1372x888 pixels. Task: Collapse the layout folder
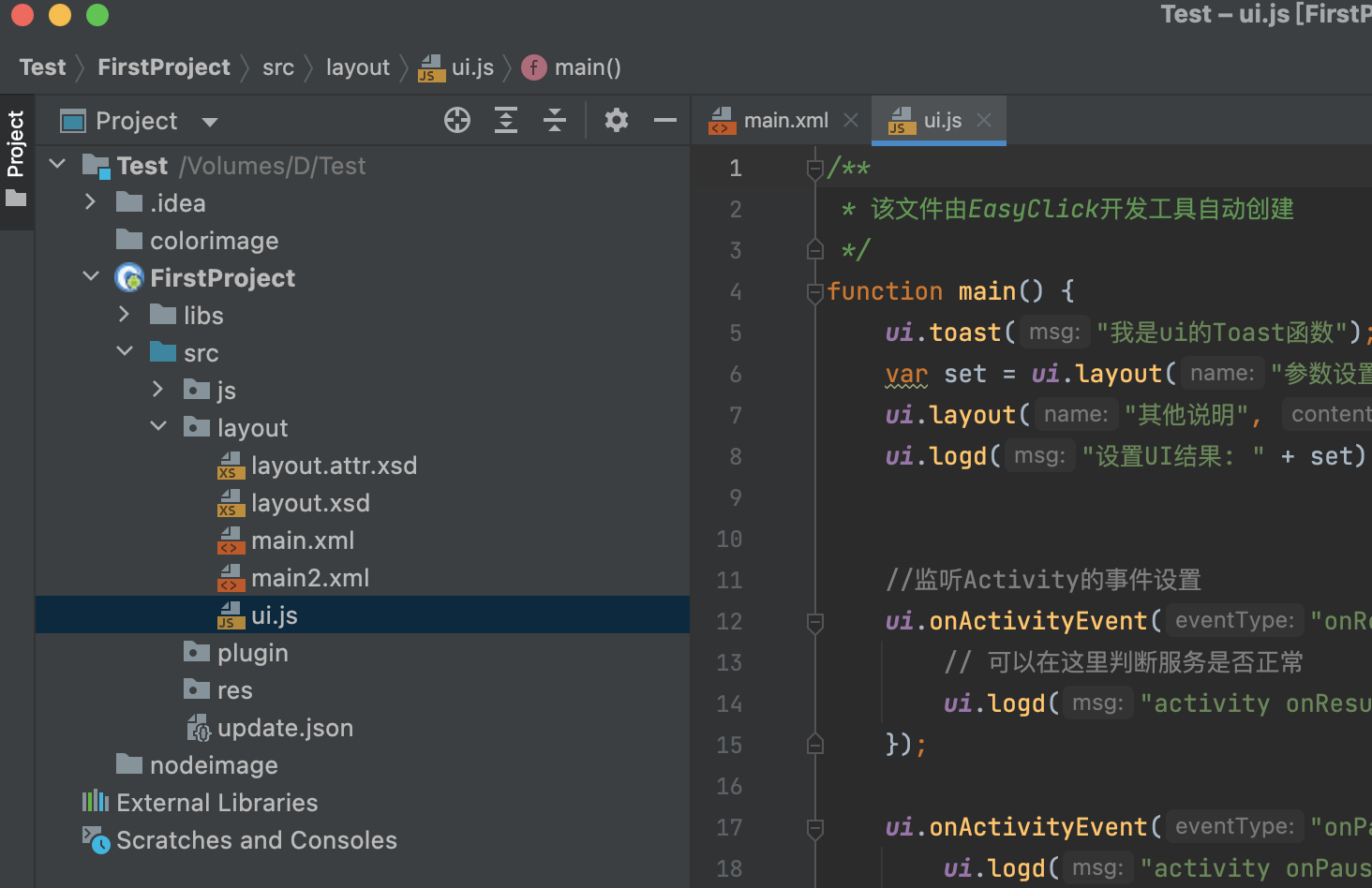pyautogui.click(x=158, y=426)
